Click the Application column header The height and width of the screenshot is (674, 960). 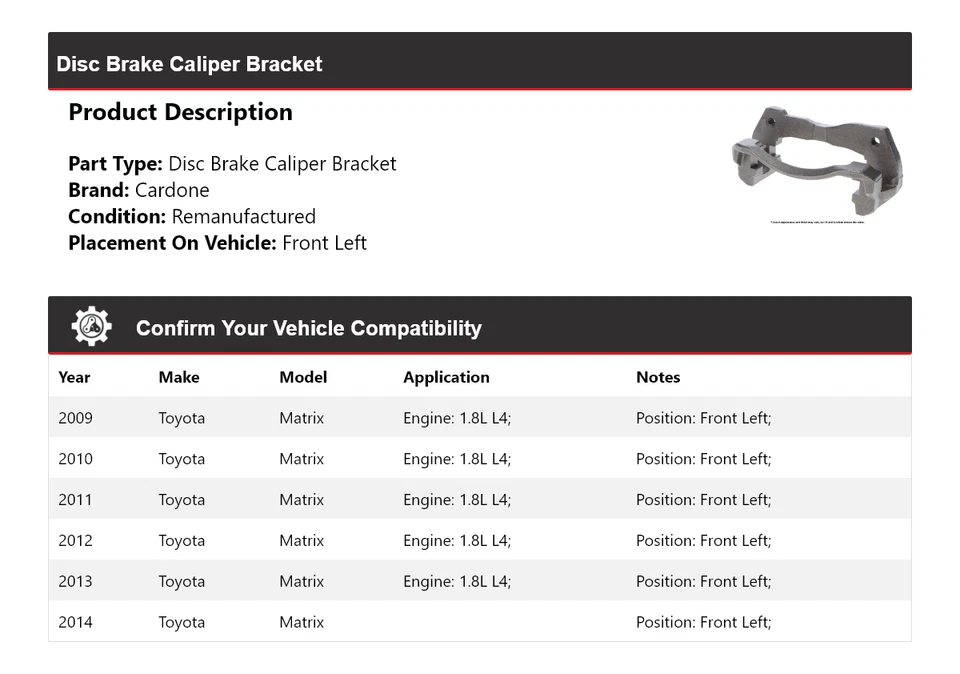[x=446, y=377]
